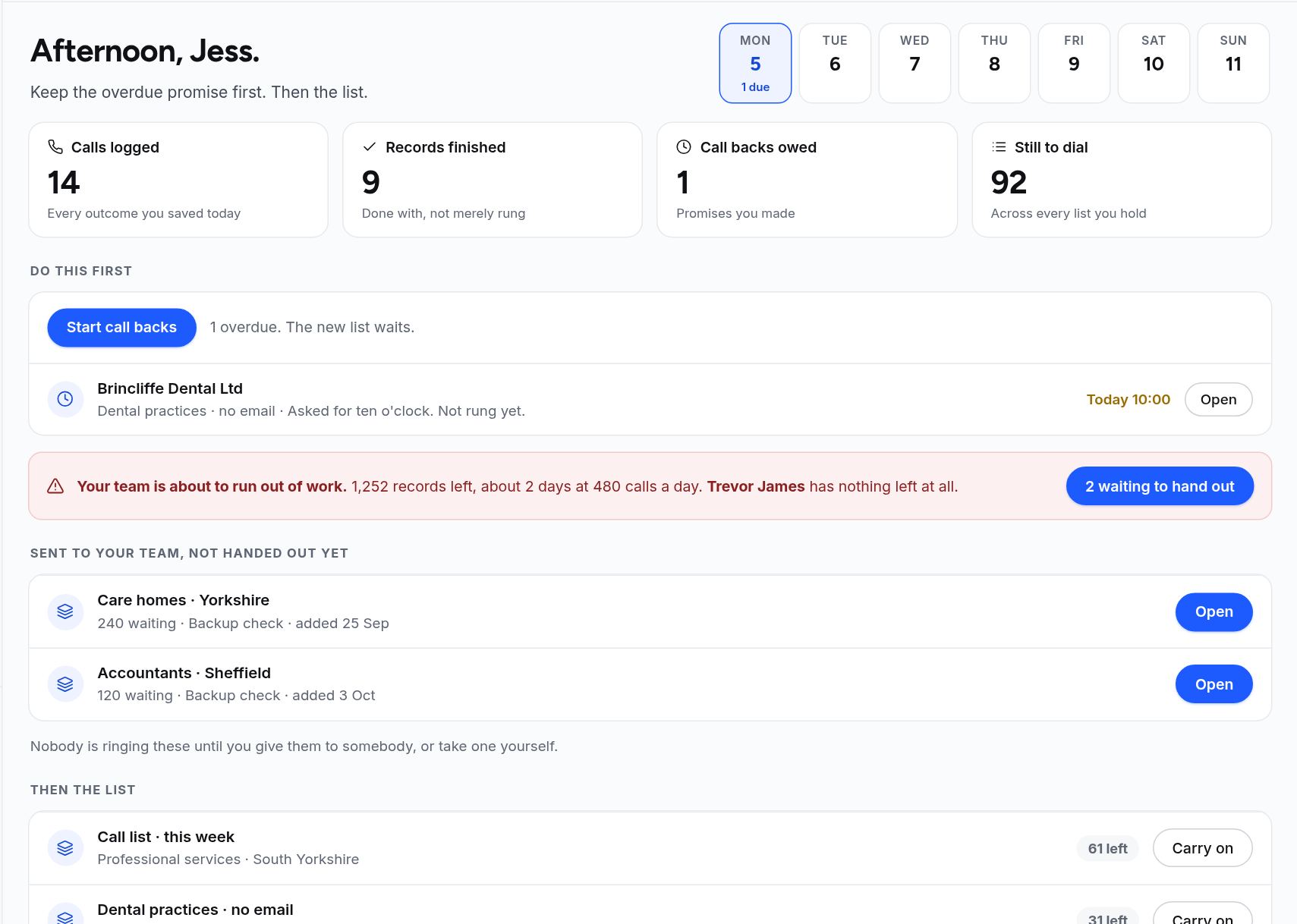
Task: Click the phone icon on Calls logged card
Action: click(x=55, y=146)
